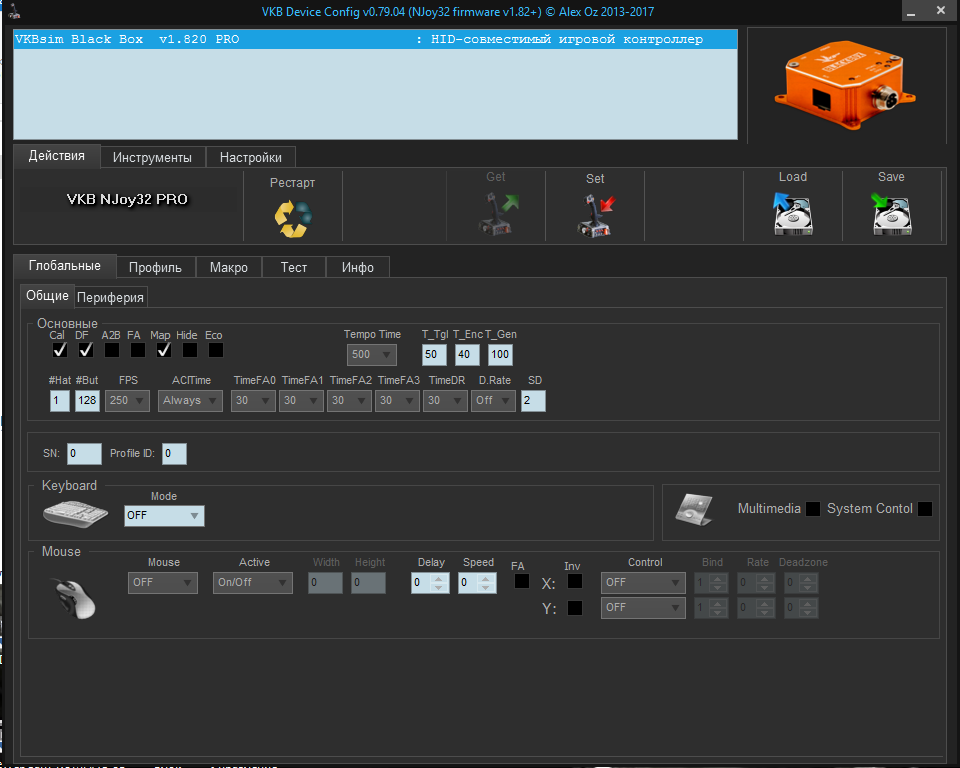Switch to the Общие sub-tab

(x=47, y=296)
